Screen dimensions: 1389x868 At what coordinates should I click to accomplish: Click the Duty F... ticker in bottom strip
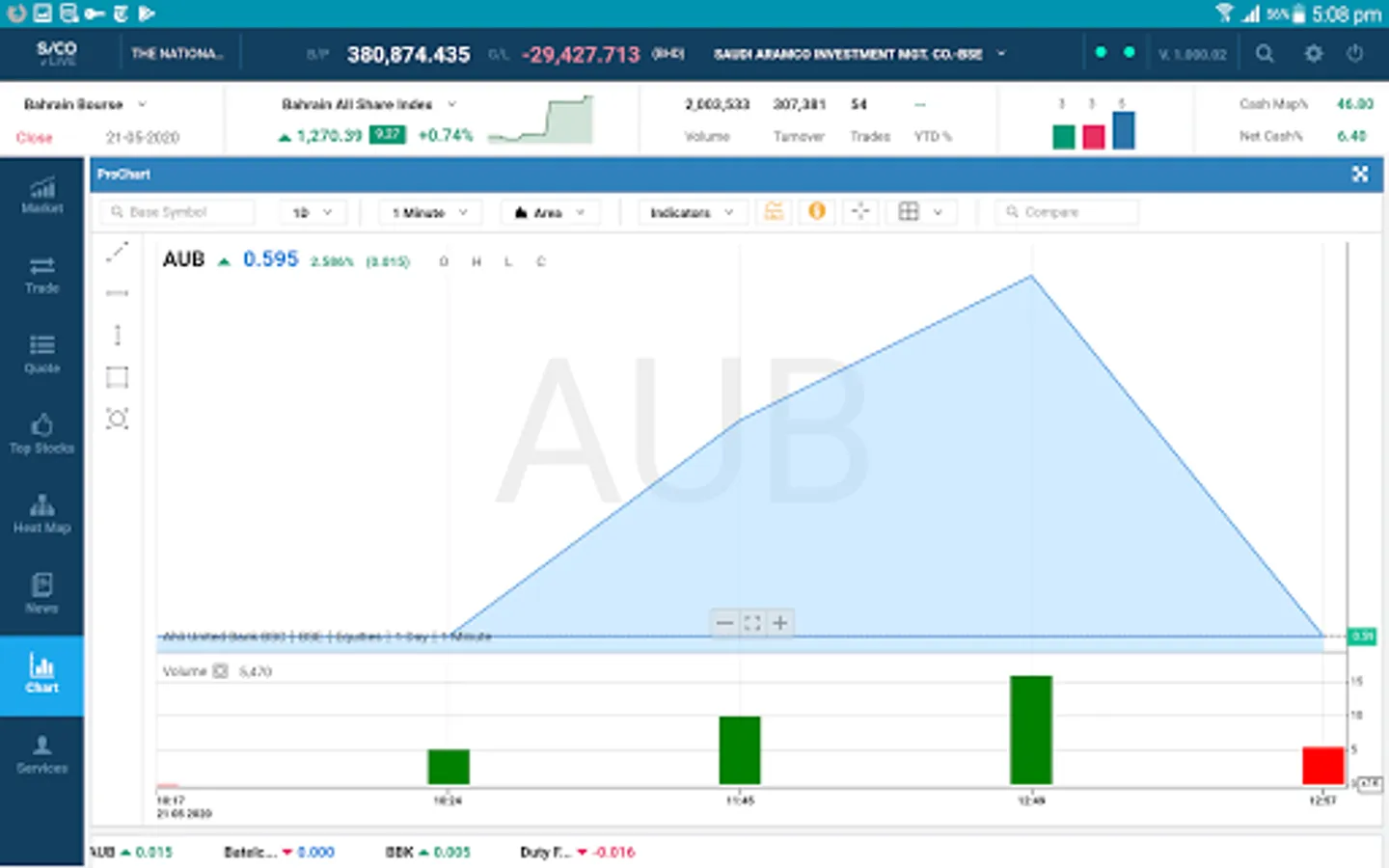pos(577,853)
